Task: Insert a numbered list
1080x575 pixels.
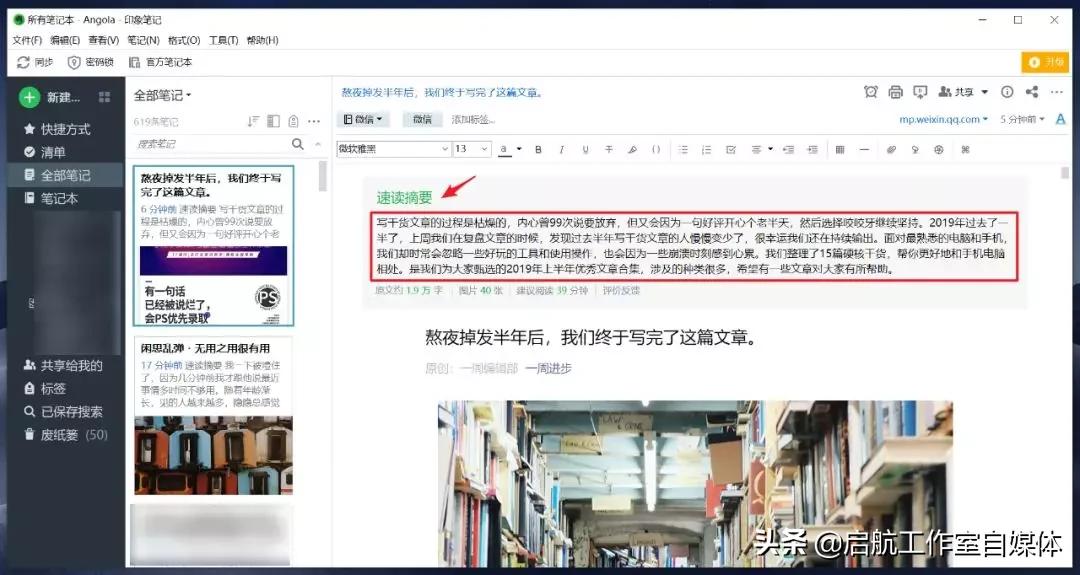Action: click(706, 149)
